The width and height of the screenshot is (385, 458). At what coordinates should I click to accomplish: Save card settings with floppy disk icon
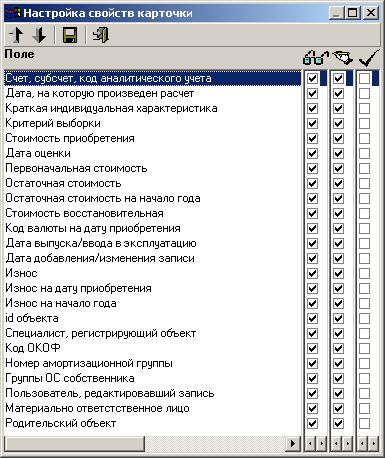click(x=70, y=35)
